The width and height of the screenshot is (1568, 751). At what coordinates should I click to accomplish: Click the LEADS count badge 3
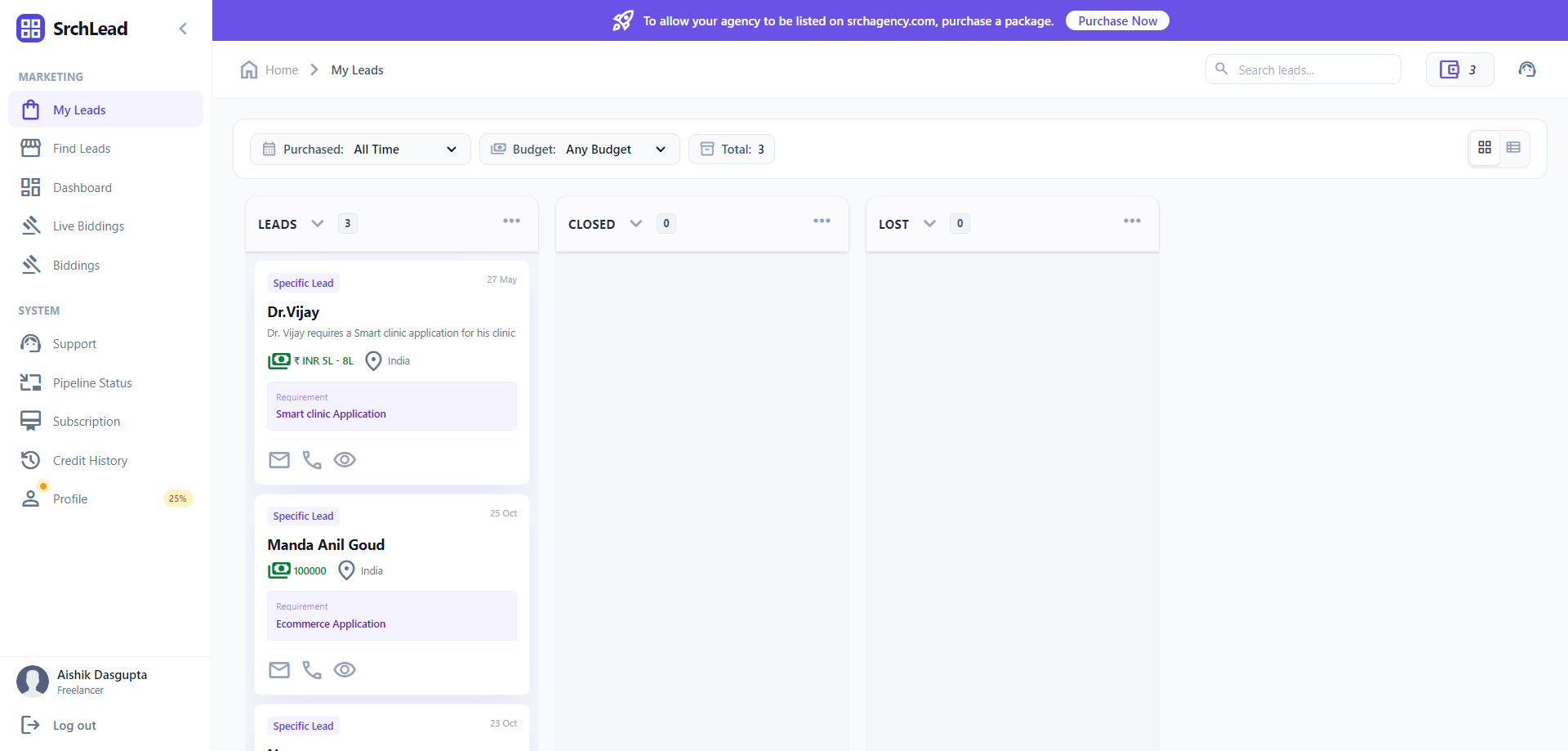[x=348, y=223]
